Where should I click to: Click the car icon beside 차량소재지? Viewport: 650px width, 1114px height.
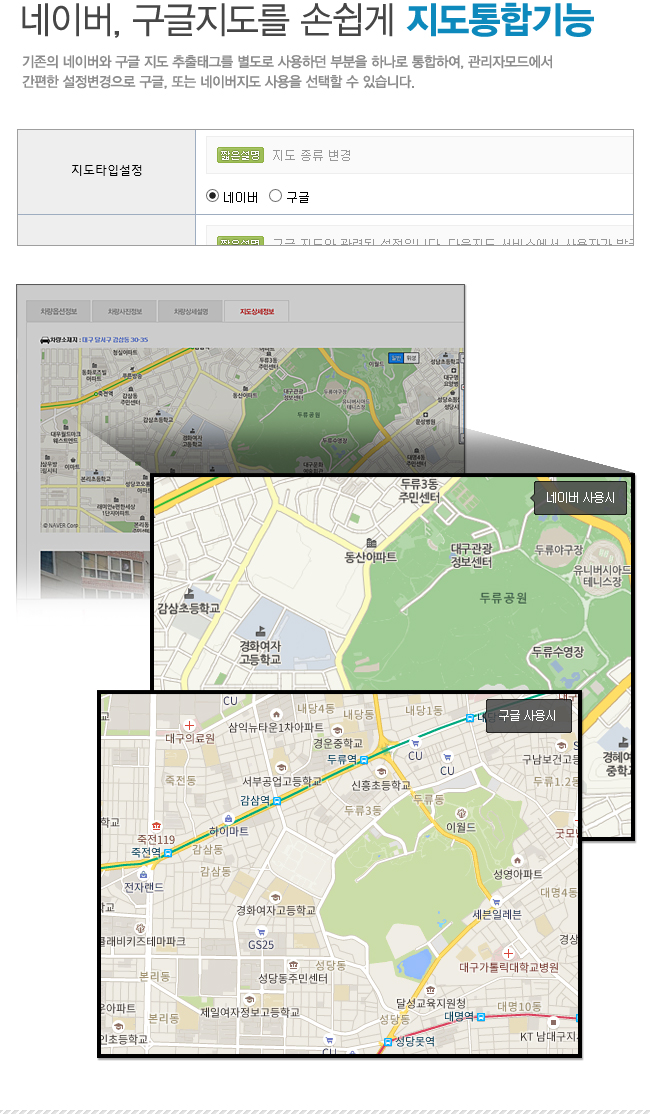[x=45, y=340]
